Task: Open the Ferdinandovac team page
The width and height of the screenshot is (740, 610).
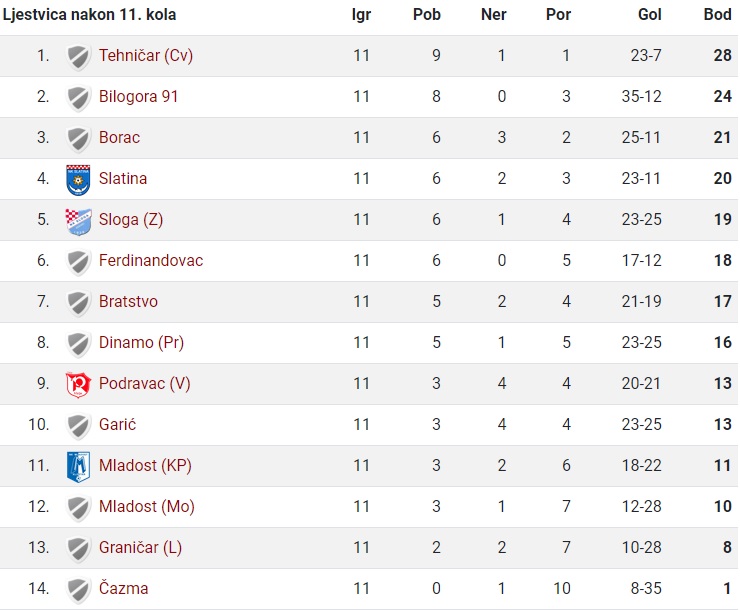Action: click(151, 260)
